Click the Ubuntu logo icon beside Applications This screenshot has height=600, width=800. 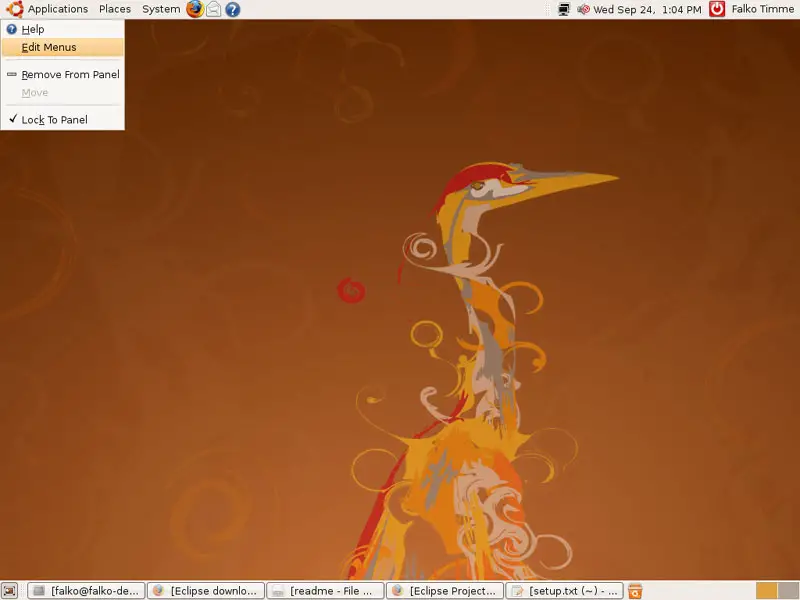click(x=15, y=9)
